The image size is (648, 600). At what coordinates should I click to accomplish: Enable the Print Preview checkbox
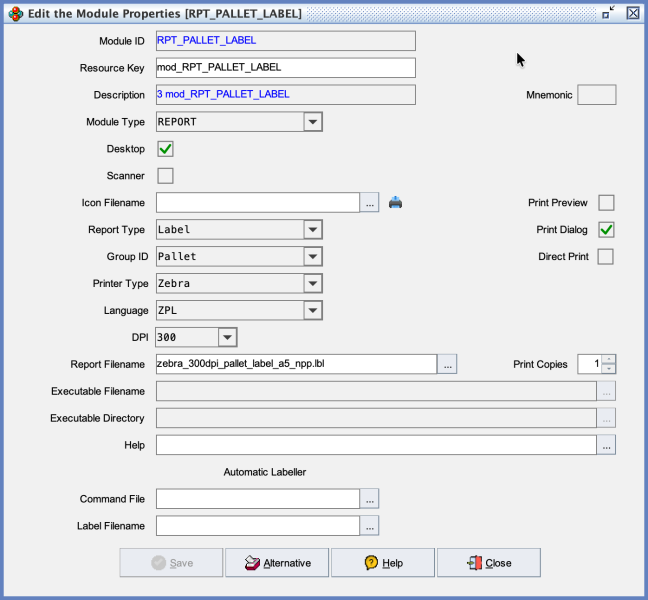pos(606,202)
